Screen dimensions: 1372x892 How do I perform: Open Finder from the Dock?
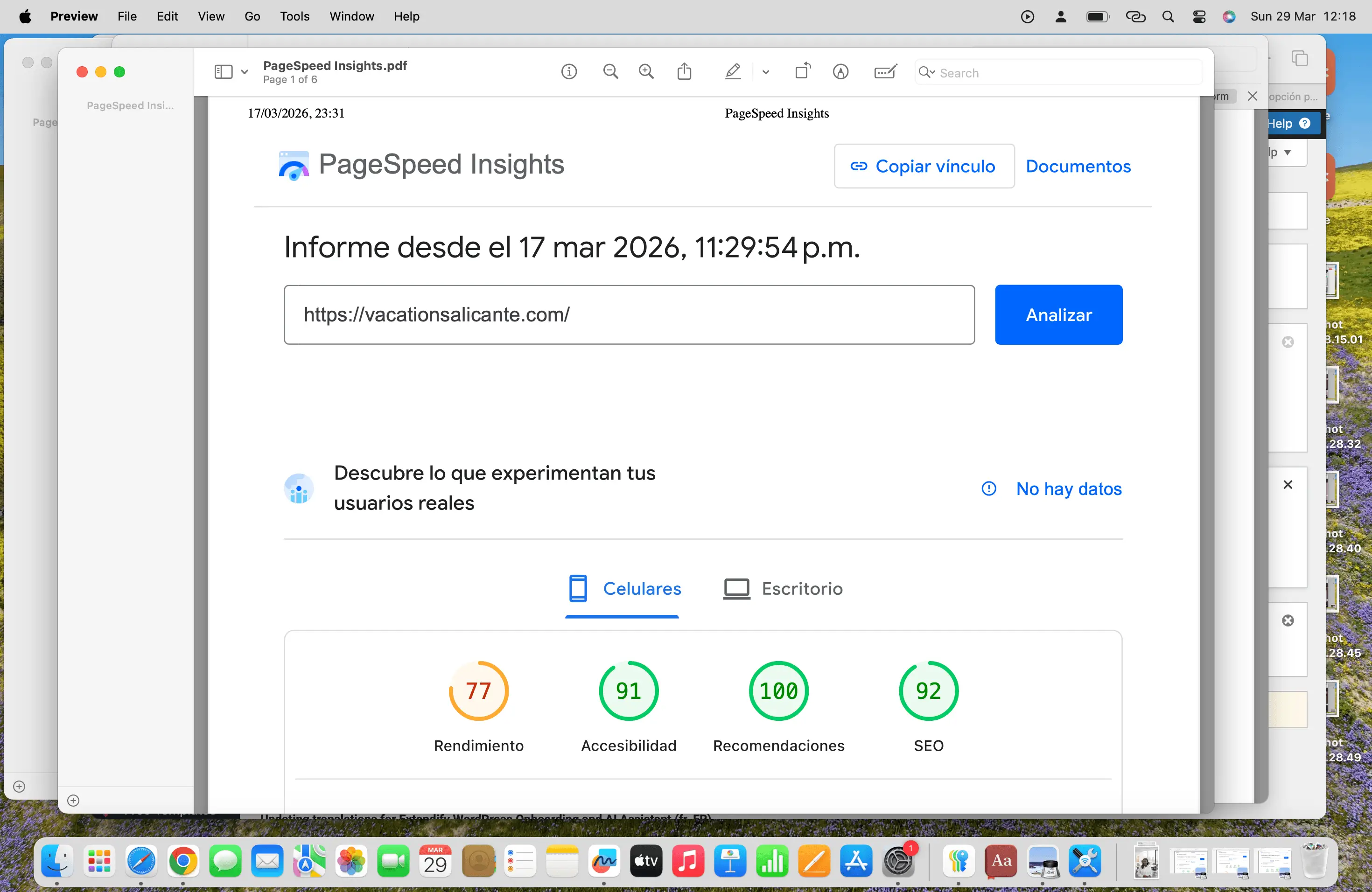click(x=57, y=861)
